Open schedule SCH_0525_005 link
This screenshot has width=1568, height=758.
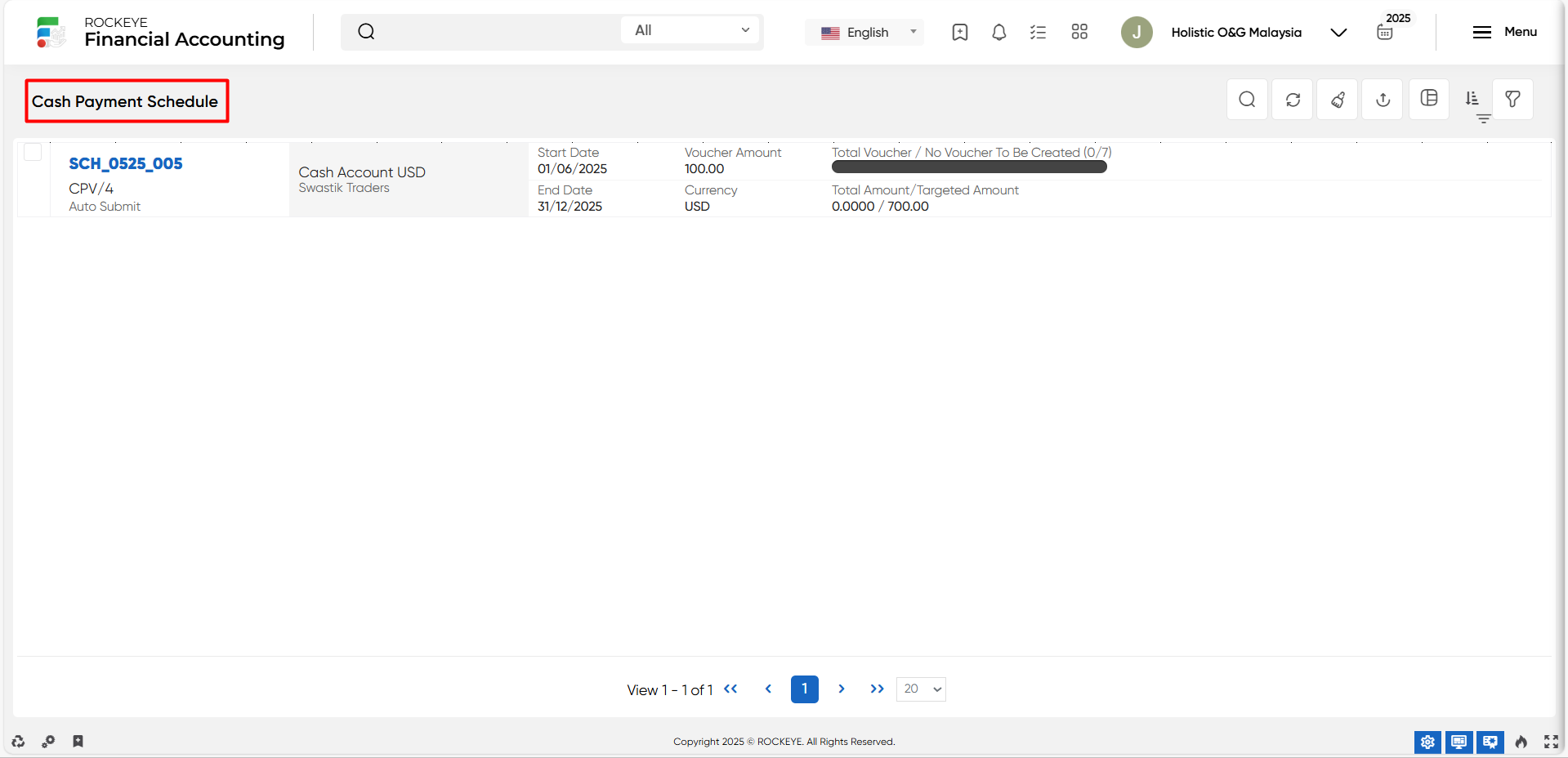tap(126, 163)
